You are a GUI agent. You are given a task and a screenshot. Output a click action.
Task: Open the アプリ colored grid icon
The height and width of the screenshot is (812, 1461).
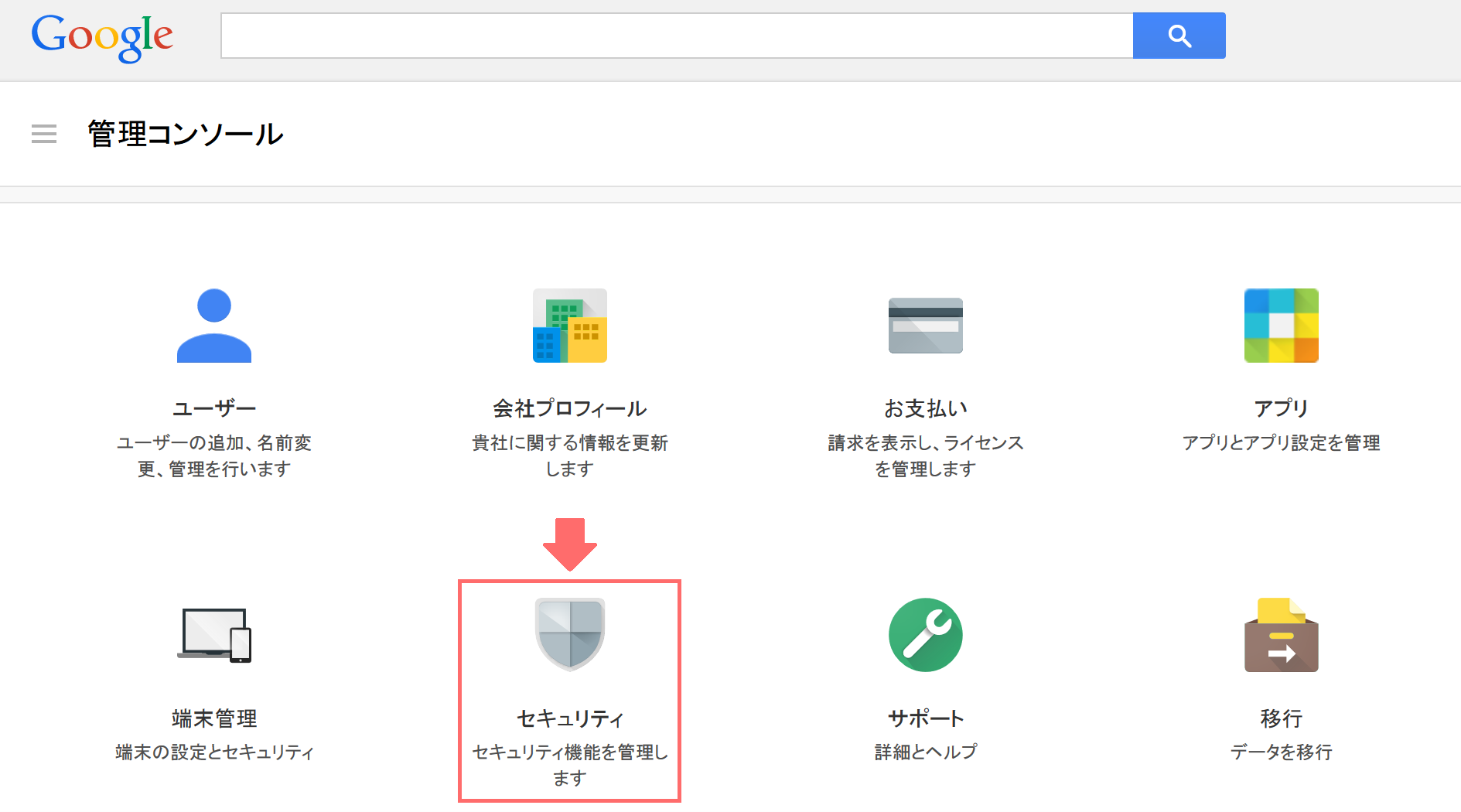click(1281, 326)
